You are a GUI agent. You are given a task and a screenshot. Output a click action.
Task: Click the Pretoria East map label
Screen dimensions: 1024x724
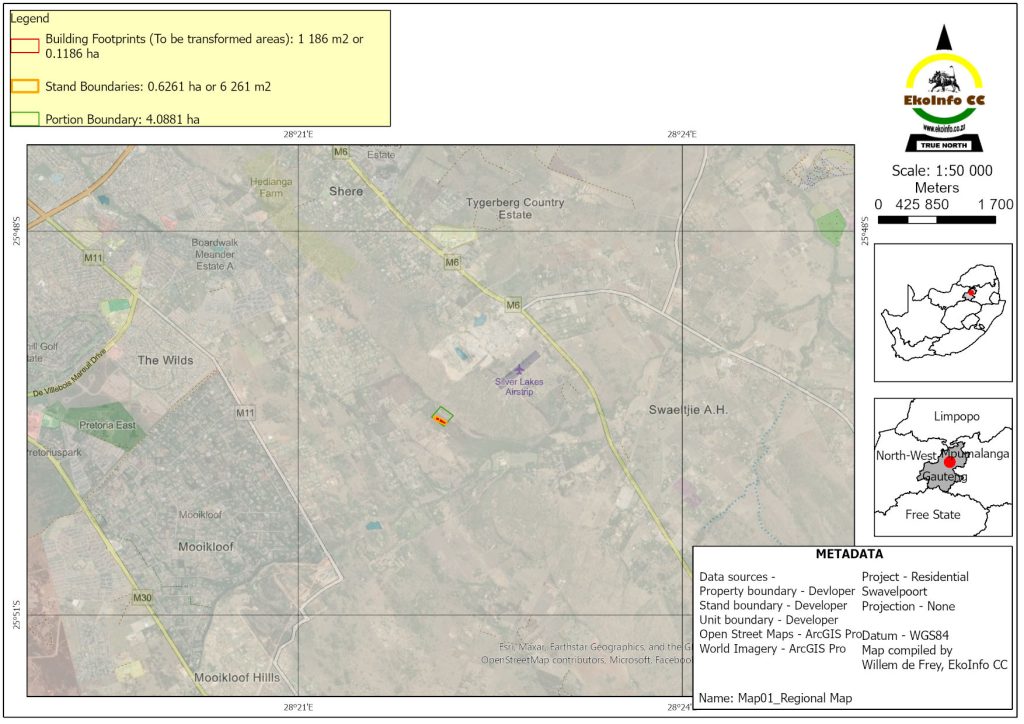click(106, 425)
